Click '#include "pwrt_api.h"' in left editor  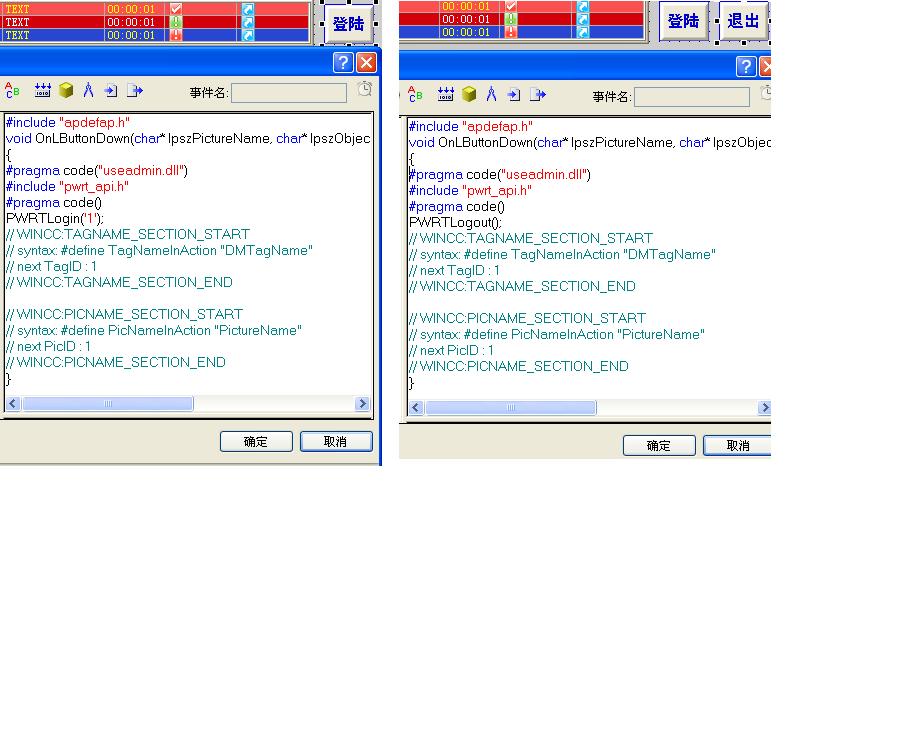pos(67,187)
